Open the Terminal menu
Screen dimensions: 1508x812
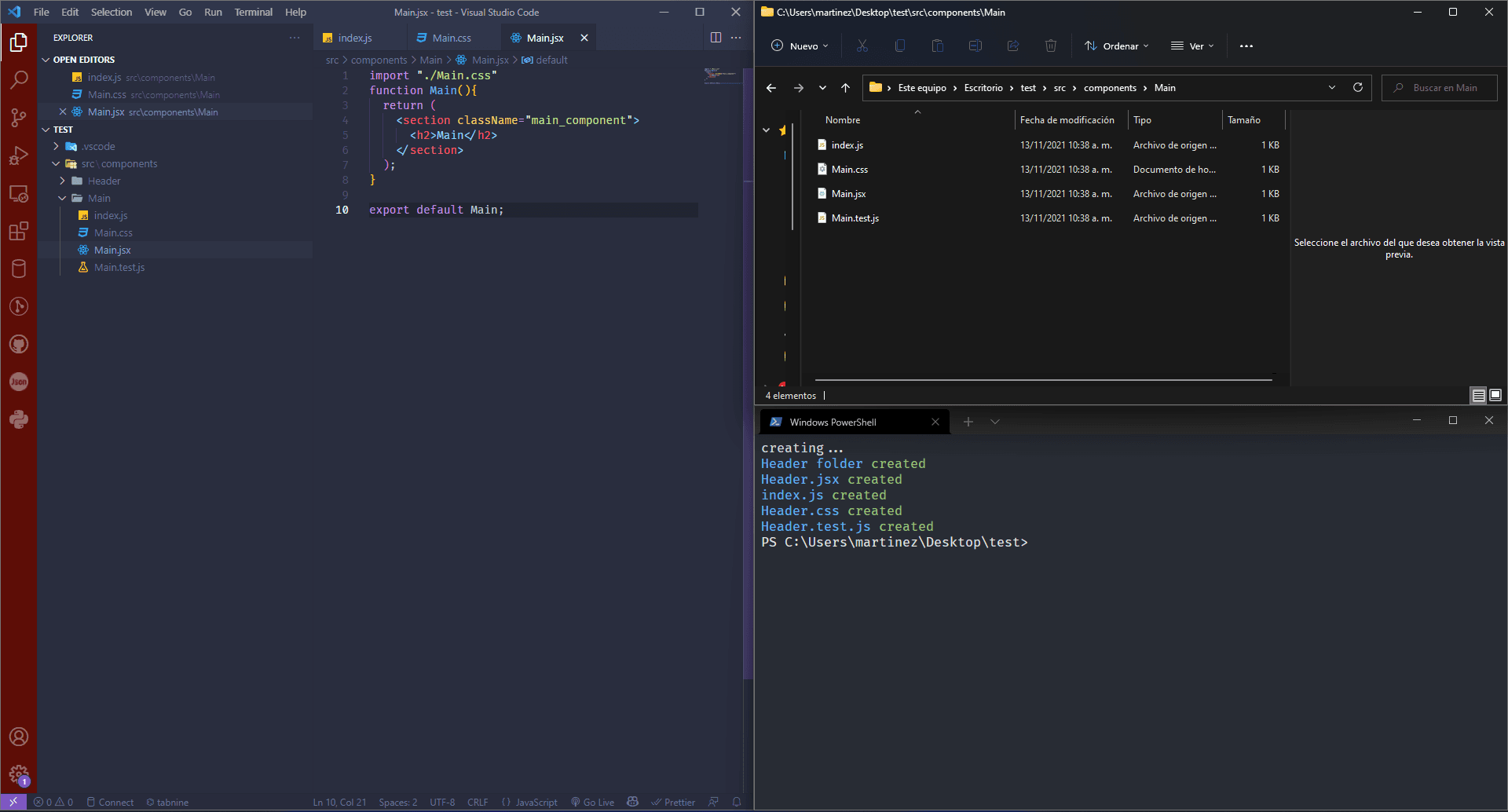[x=253, y=12]
